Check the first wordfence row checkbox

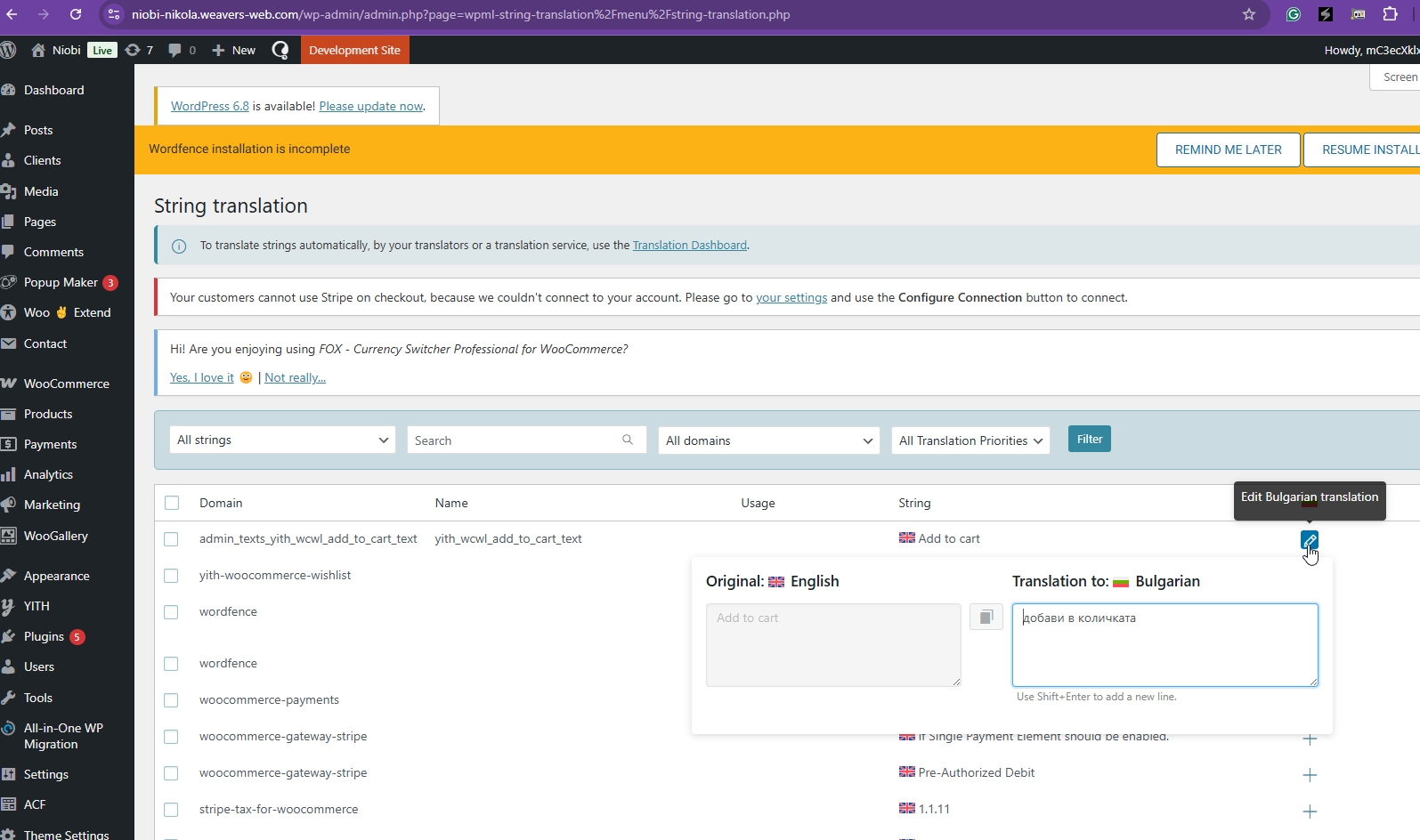(171, 612)
